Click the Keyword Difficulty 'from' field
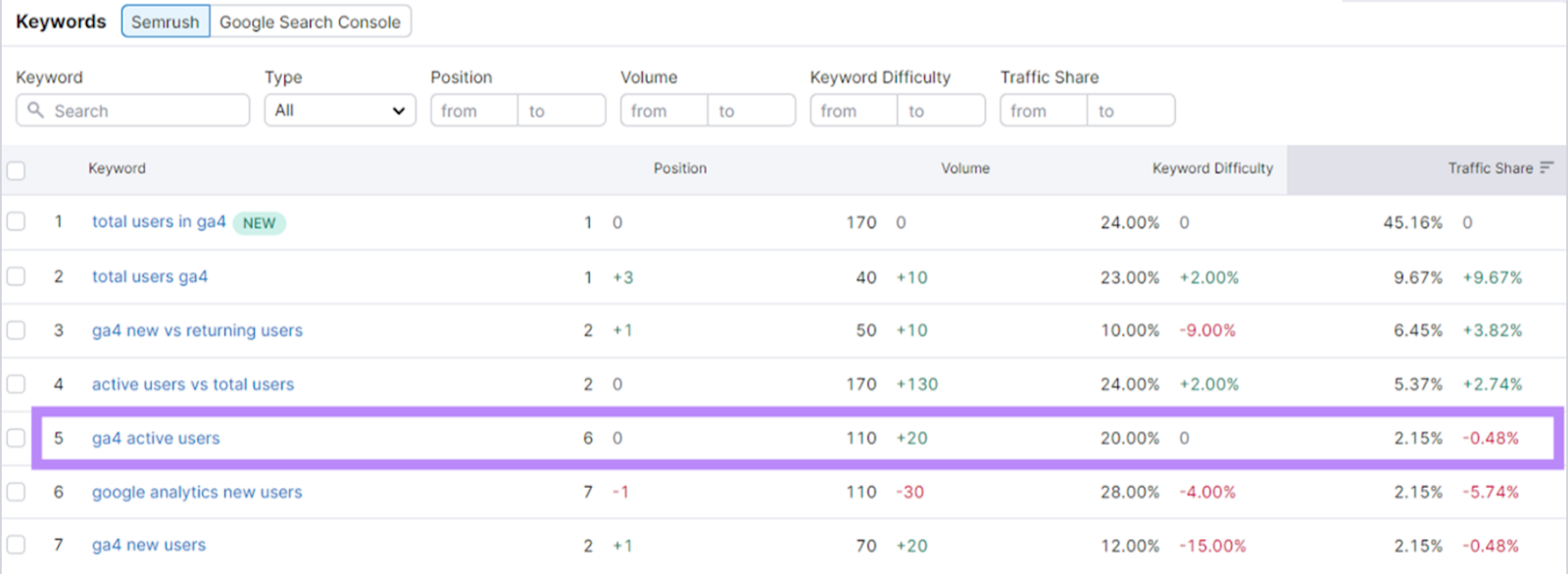 [x=853, y=111]
